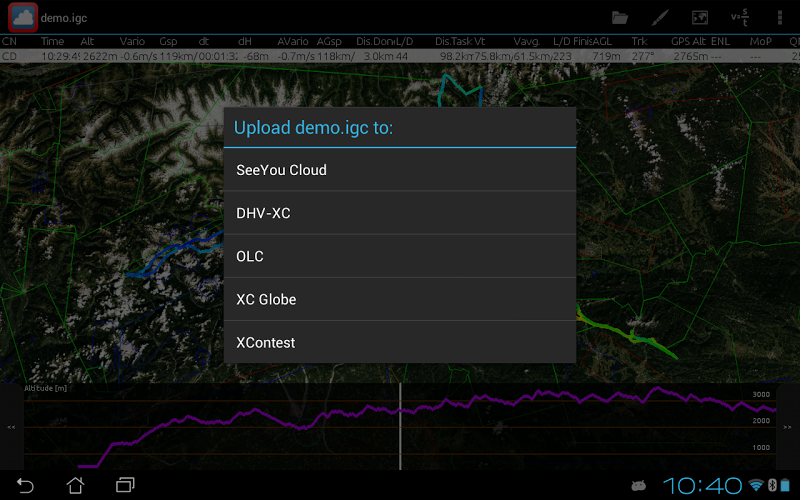Screen dimensions: 800x500
Task: Tap the GPS Alt column header
Action: (x=688, y=41)
